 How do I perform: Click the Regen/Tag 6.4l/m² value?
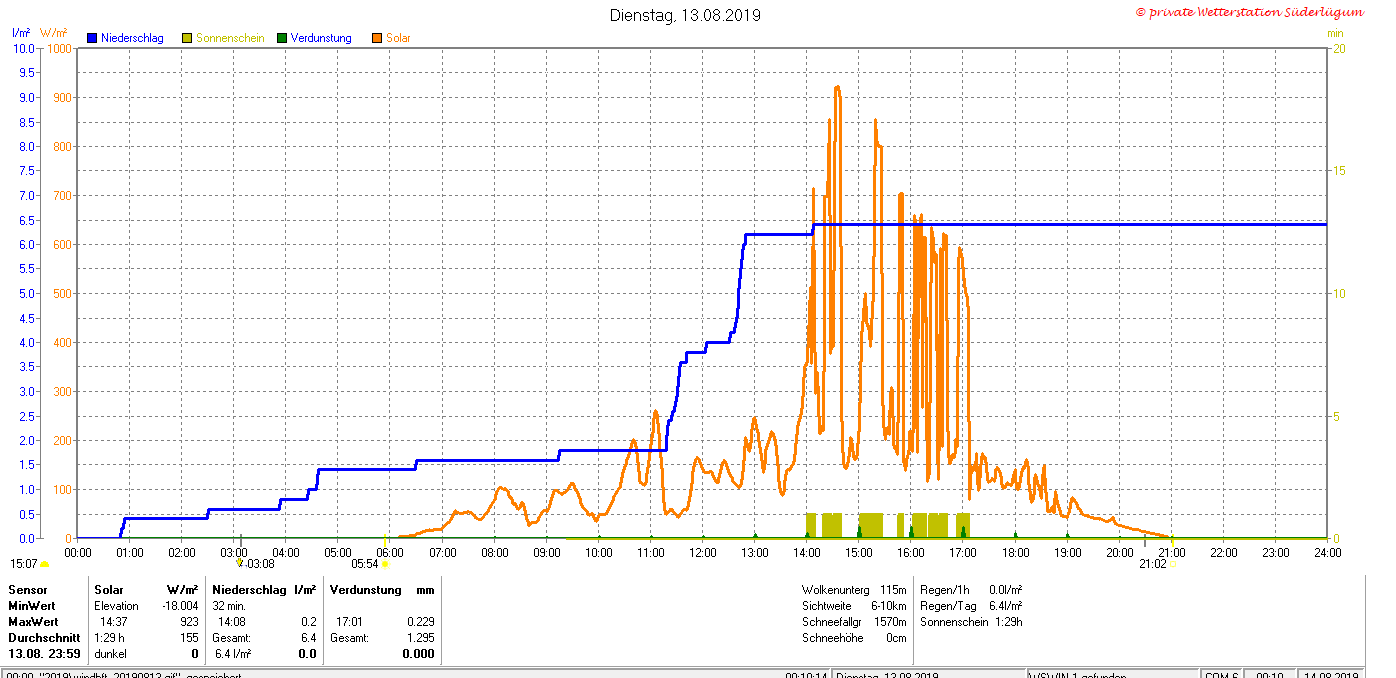click(970, 606)
